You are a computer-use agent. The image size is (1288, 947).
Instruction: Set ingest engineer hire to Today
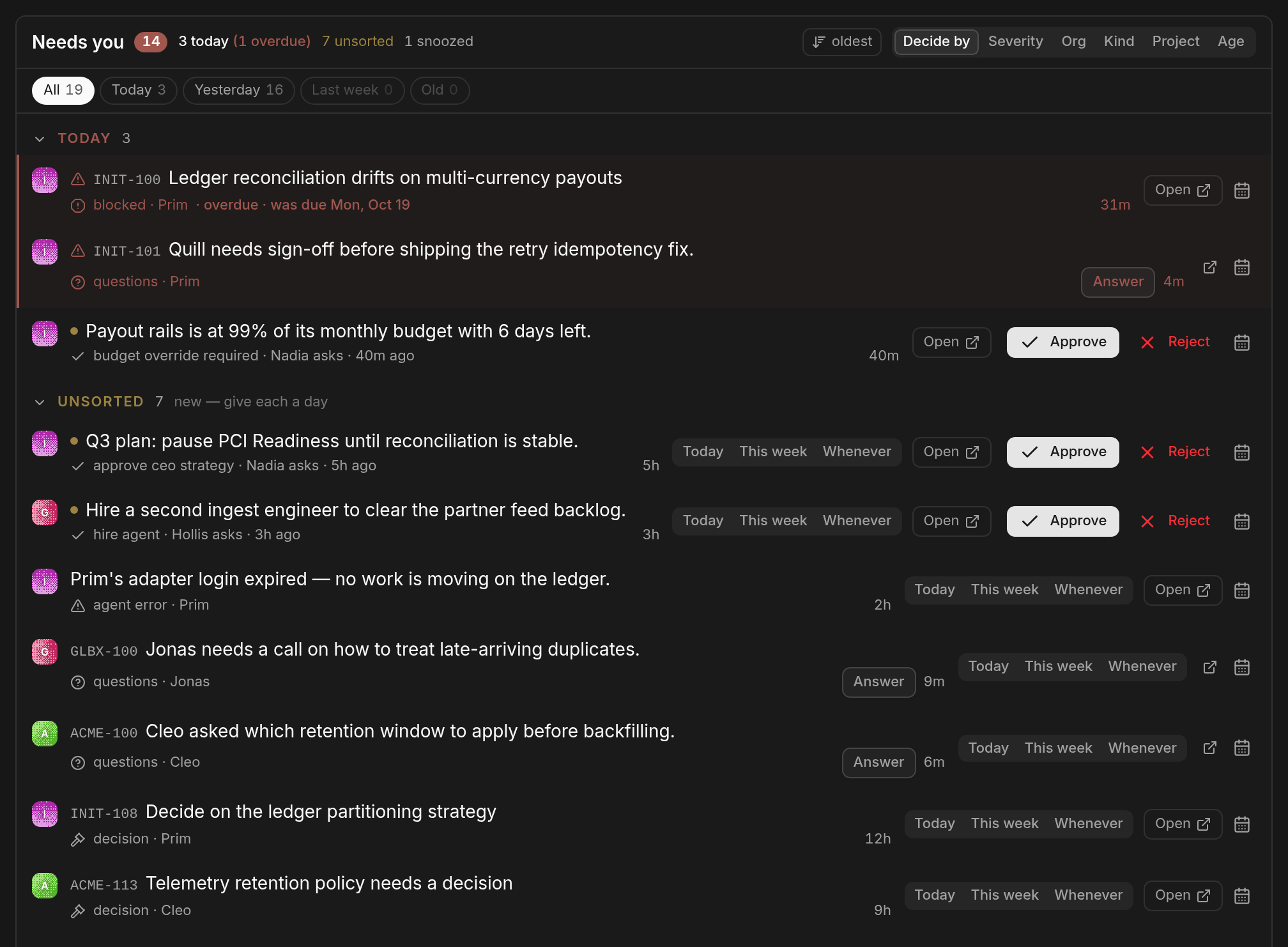(703, 521)
